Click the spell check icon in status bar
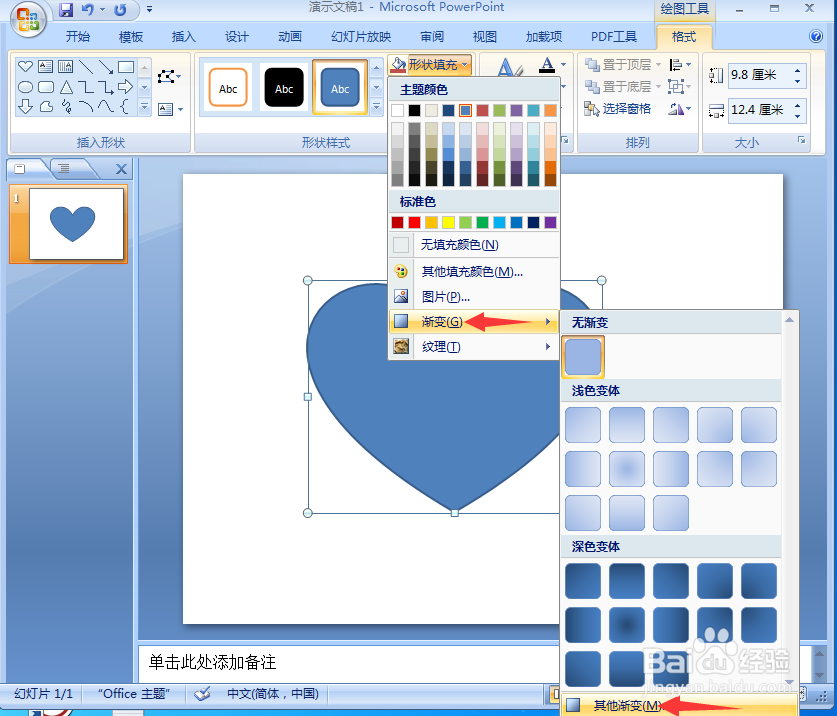The image size is (837, 716). (x=202, y=694)
